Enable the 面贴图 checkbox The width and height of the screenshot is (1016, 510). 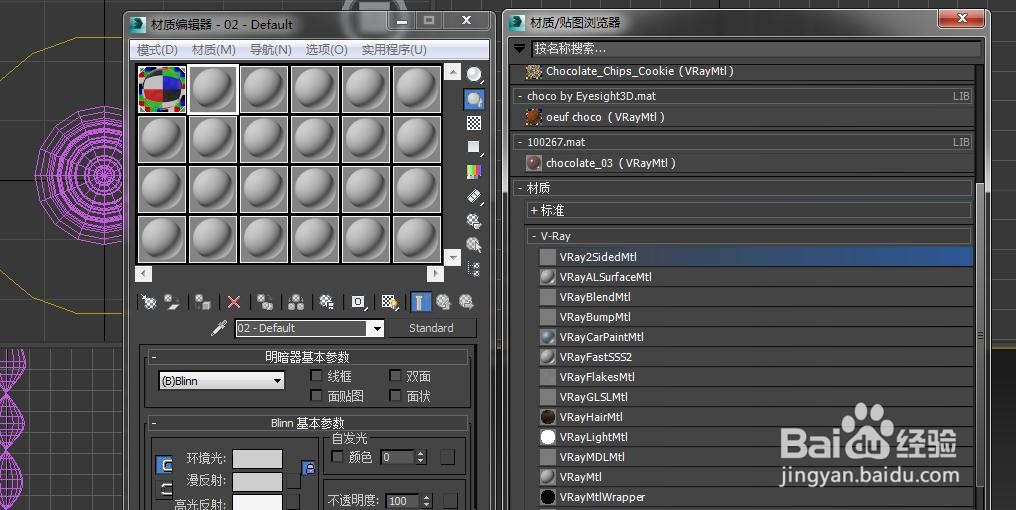click(x=316, y=395)
